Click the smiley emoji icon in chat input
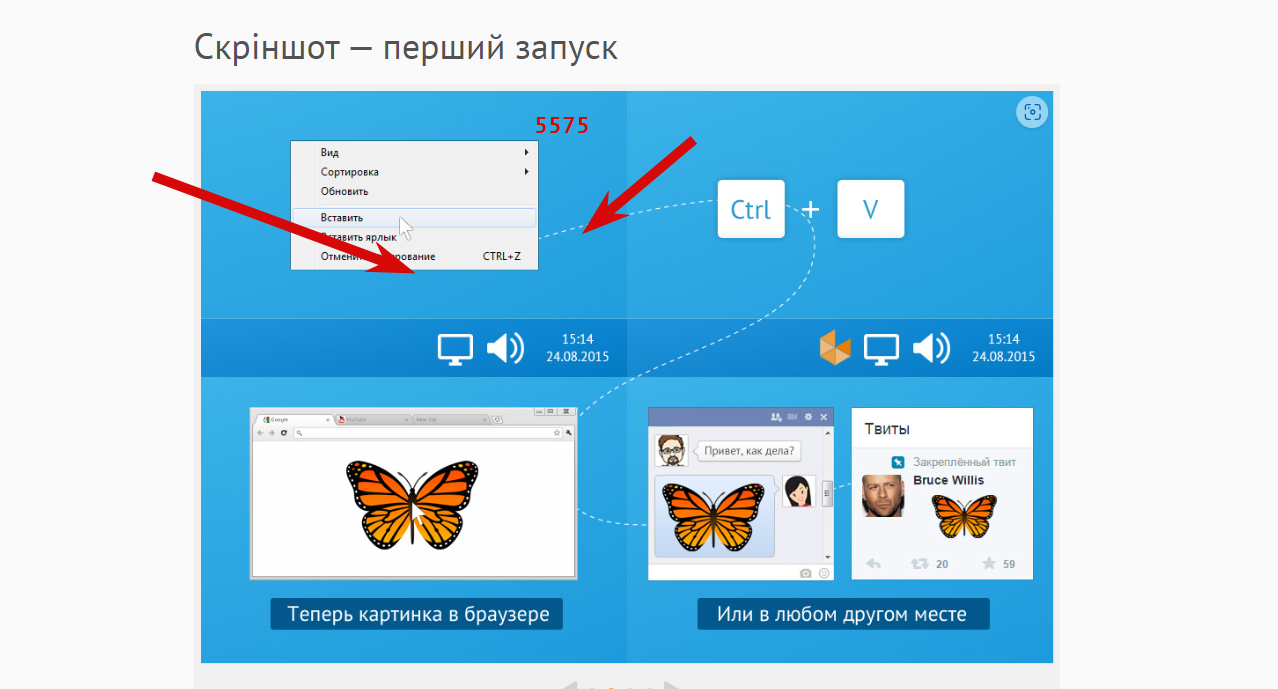The image size is (1278, 689). tap(824, 573)
